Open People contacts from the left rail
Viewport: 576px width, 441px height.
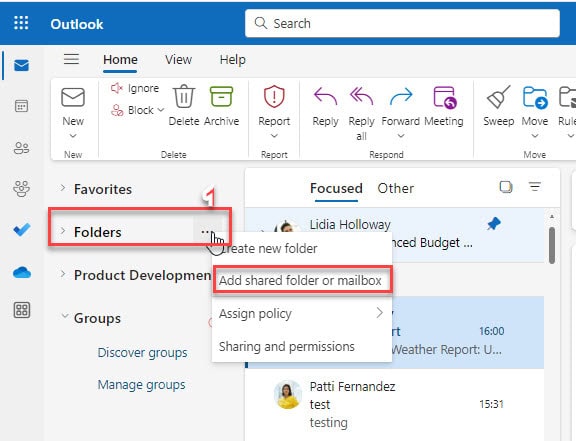click(21, 148)
